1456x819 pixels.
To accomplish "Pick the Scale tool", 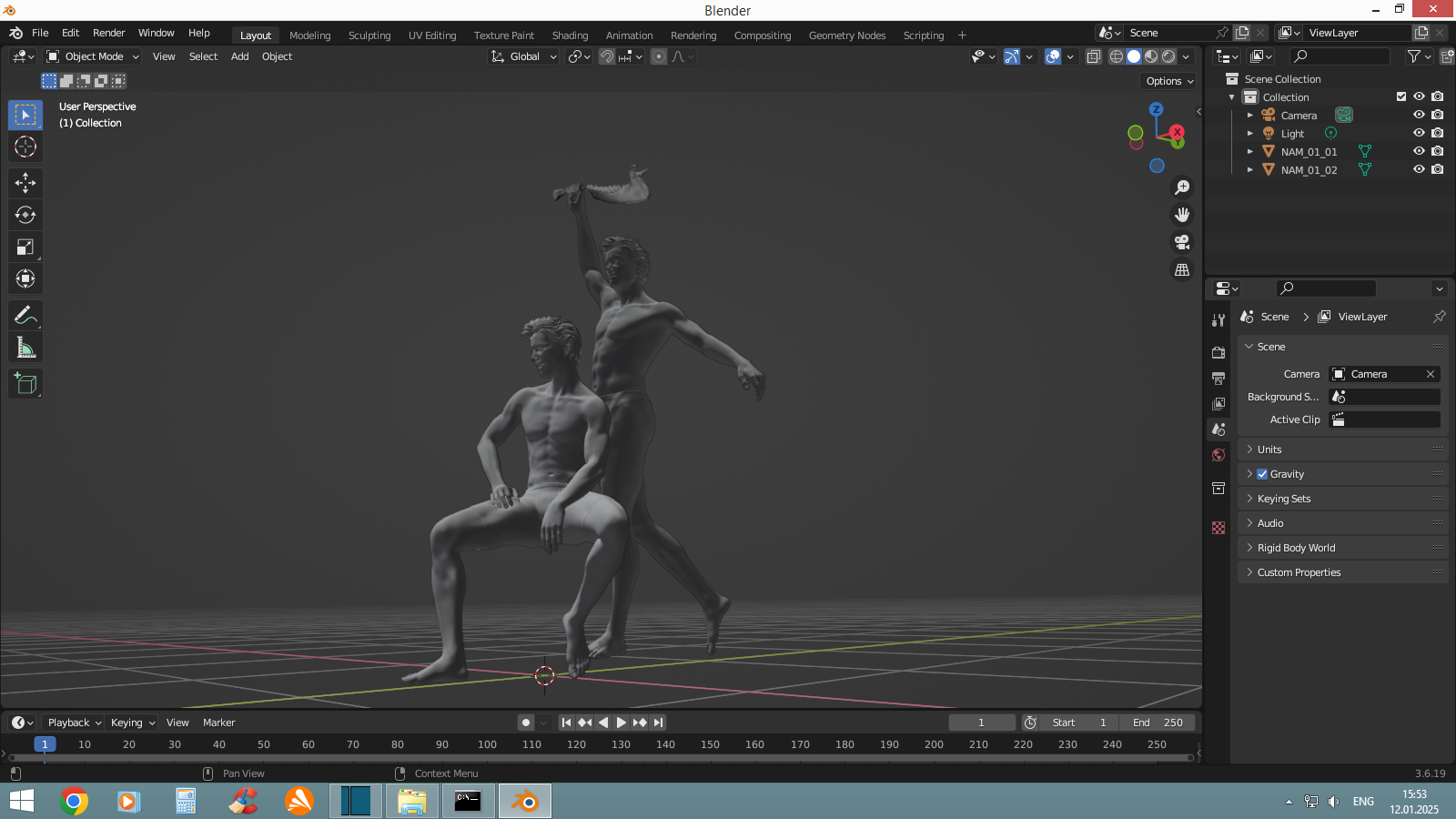I will (x=25, y=247).
